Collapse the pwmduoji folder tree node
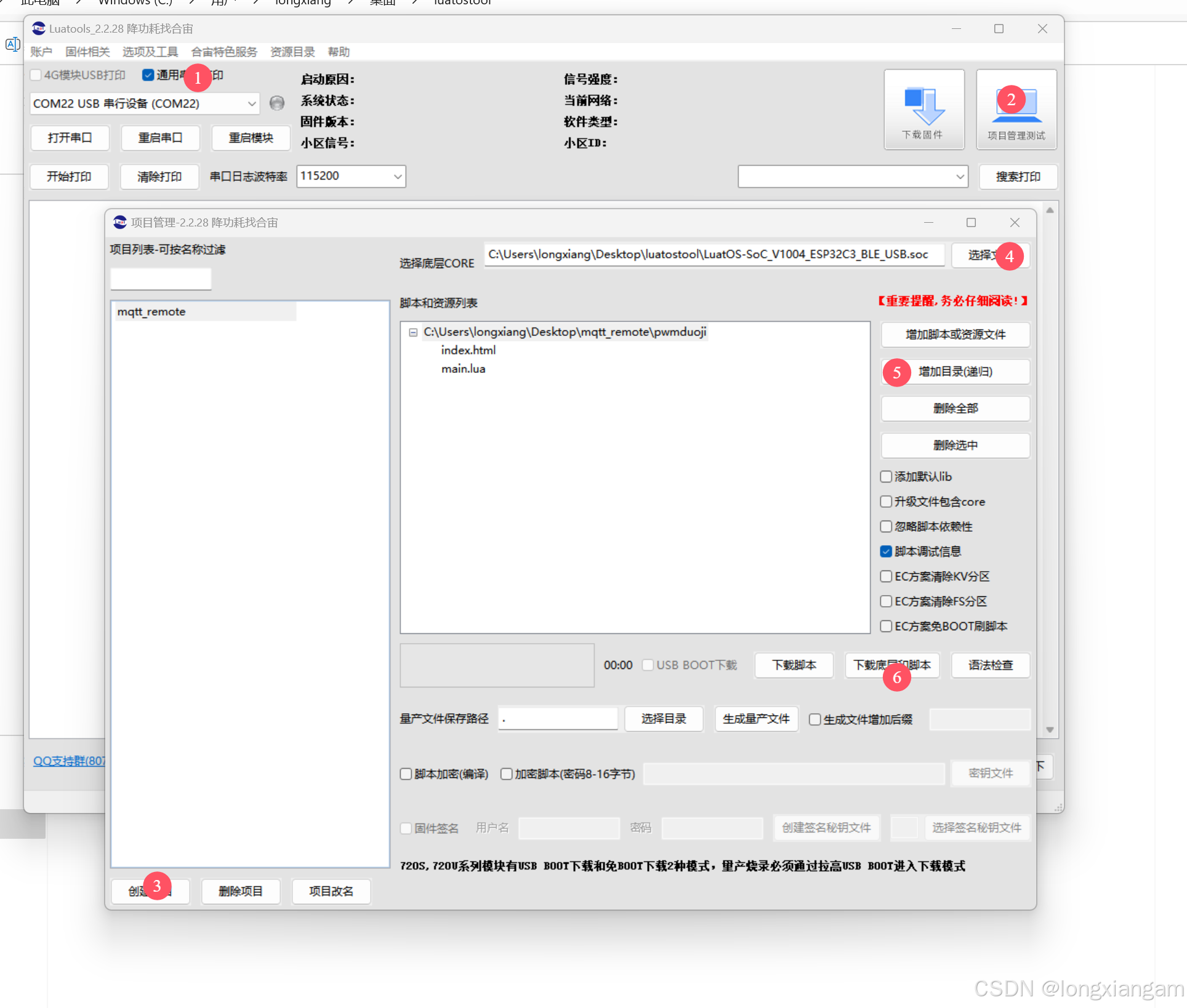 pyautogui.click(x=413, y=332)
